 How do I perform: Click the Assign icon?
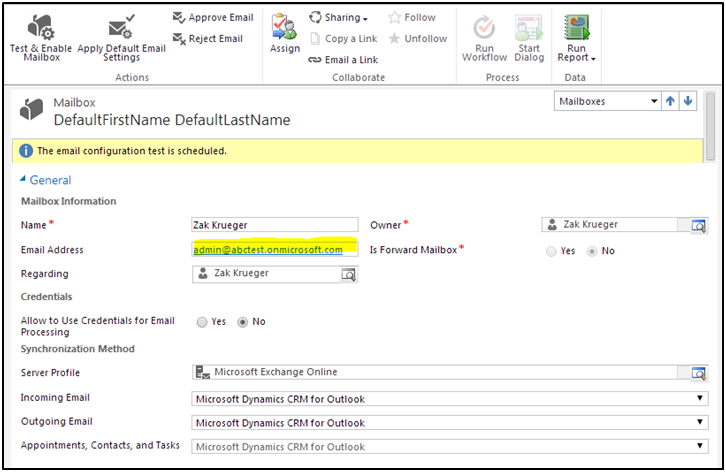pyautogui.click(x=284, y=27)
